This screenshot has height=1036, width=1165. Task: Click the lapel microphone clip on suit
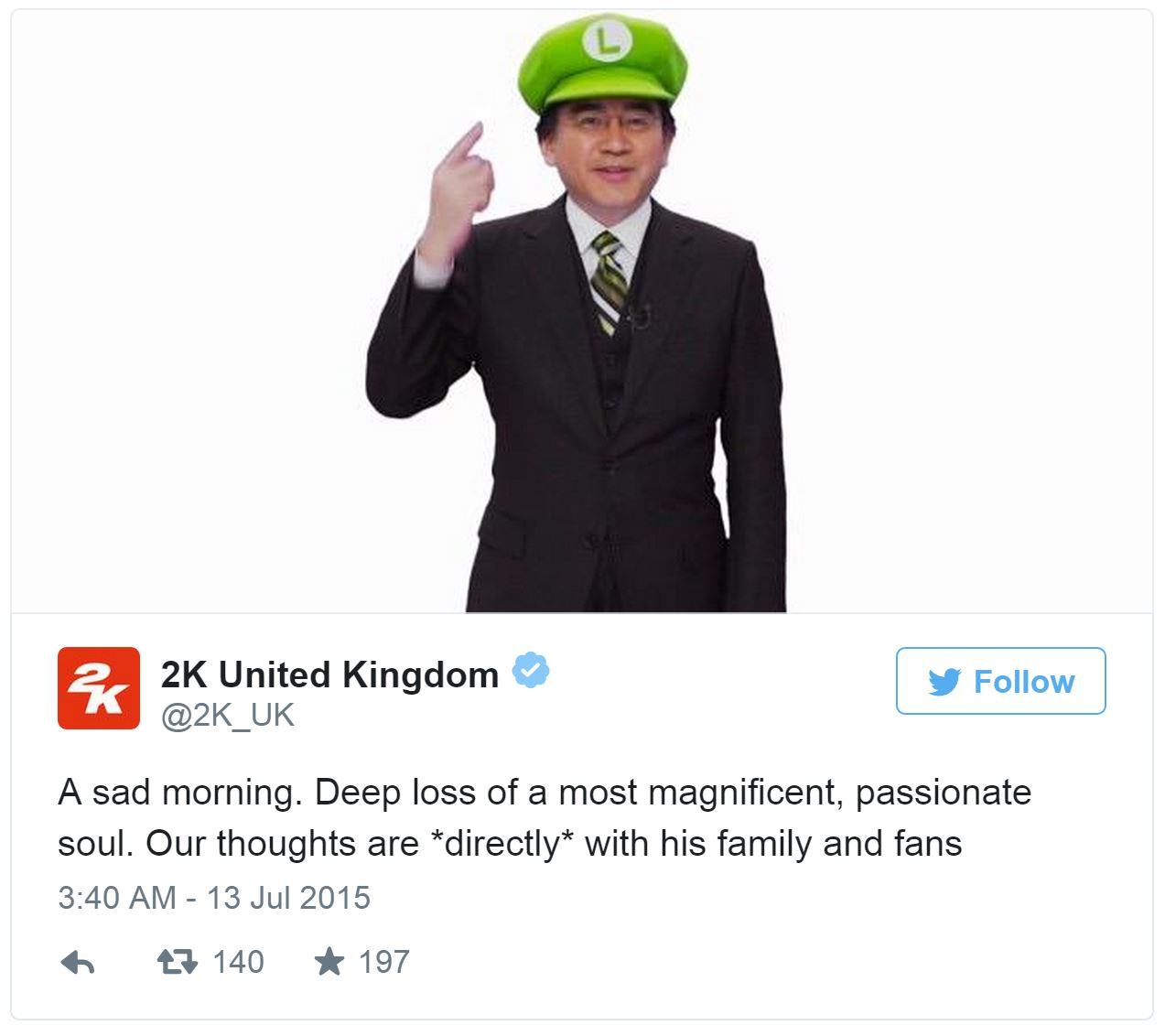click(x=641, y=317)
